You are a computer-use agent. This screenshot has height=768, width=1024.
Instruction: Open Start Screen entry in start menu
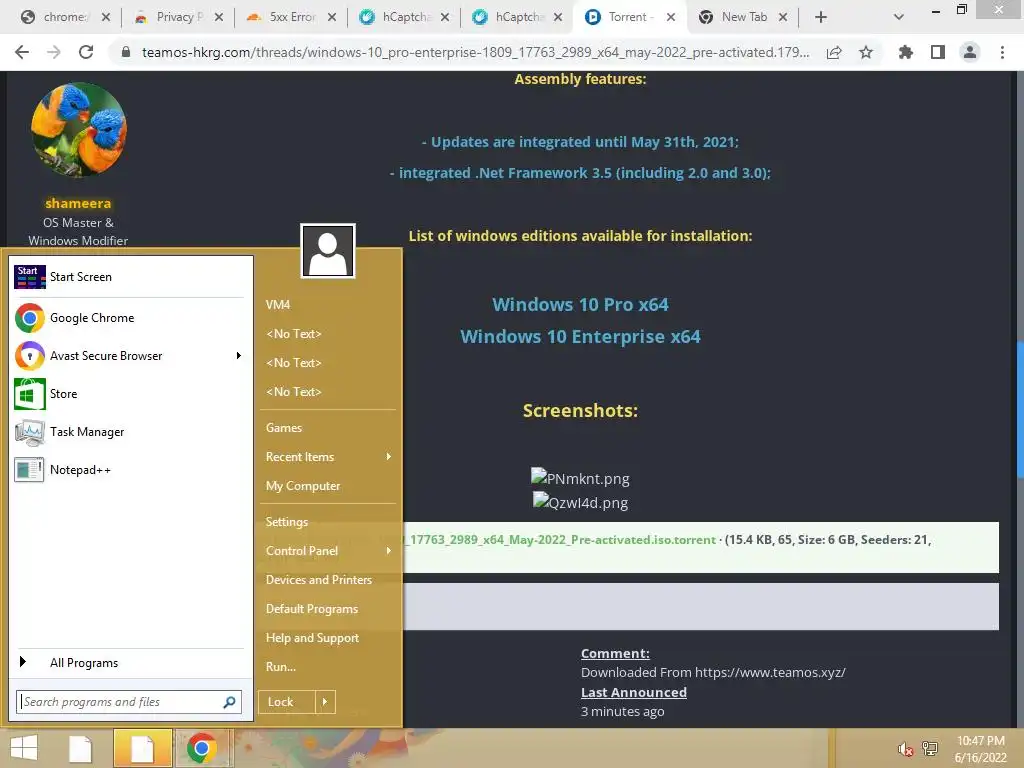coord(129,277)
